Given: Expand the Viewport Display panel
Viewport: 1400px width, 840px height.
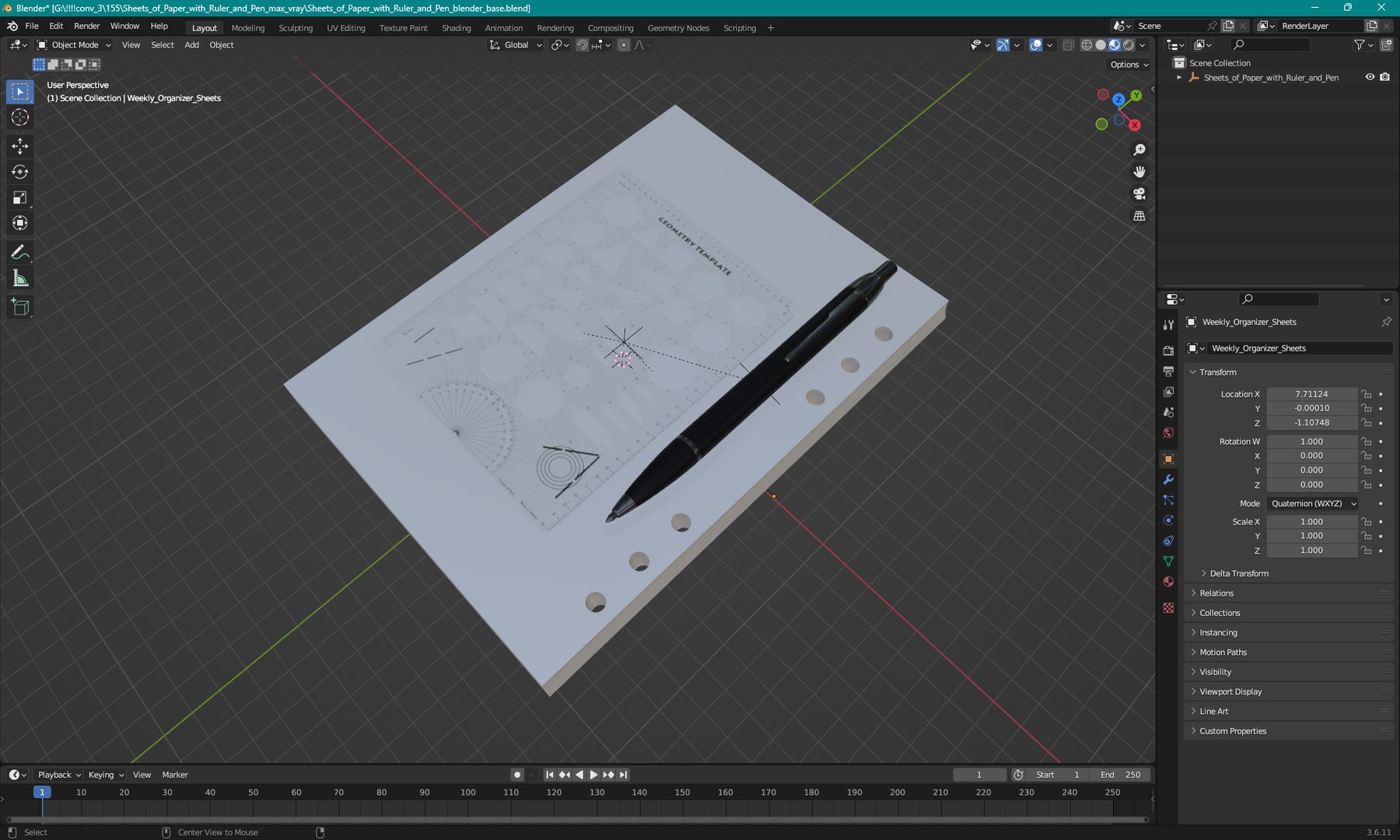Looking at the screenshot, I should tap(1230, 692).
